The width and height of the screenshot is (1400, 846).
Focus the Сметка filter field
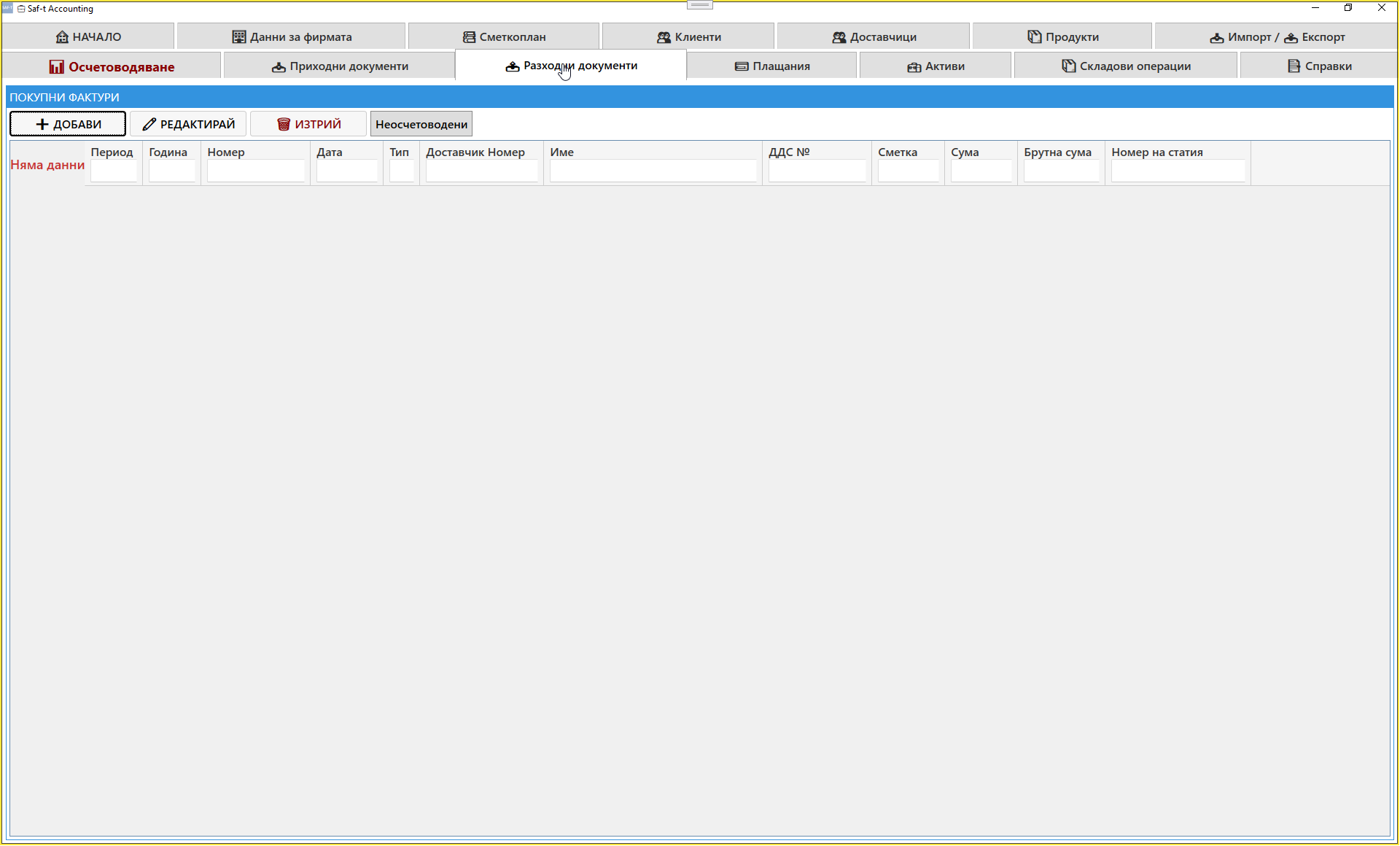(909, 171)
